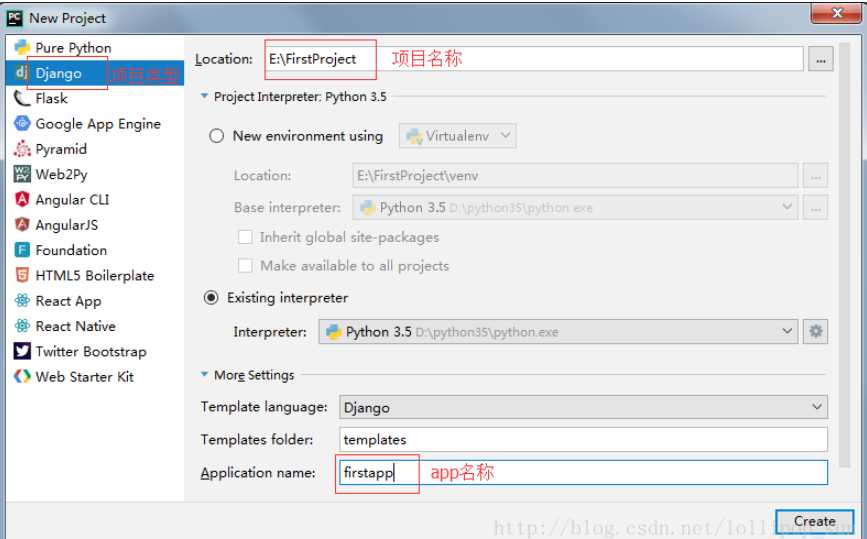Click the Twitter Bootstrap bird icon
This screenshot has width=867, height=539.
tap(22, 351)
